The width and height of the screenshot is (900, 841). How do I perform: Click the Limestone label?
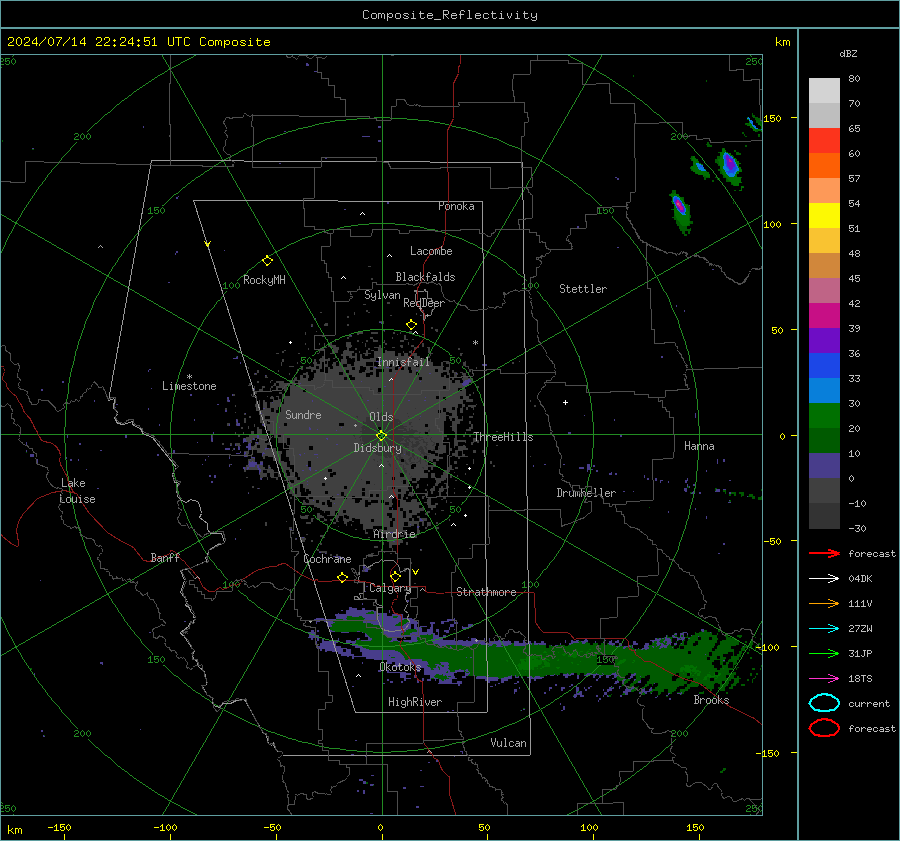[189, 386]
